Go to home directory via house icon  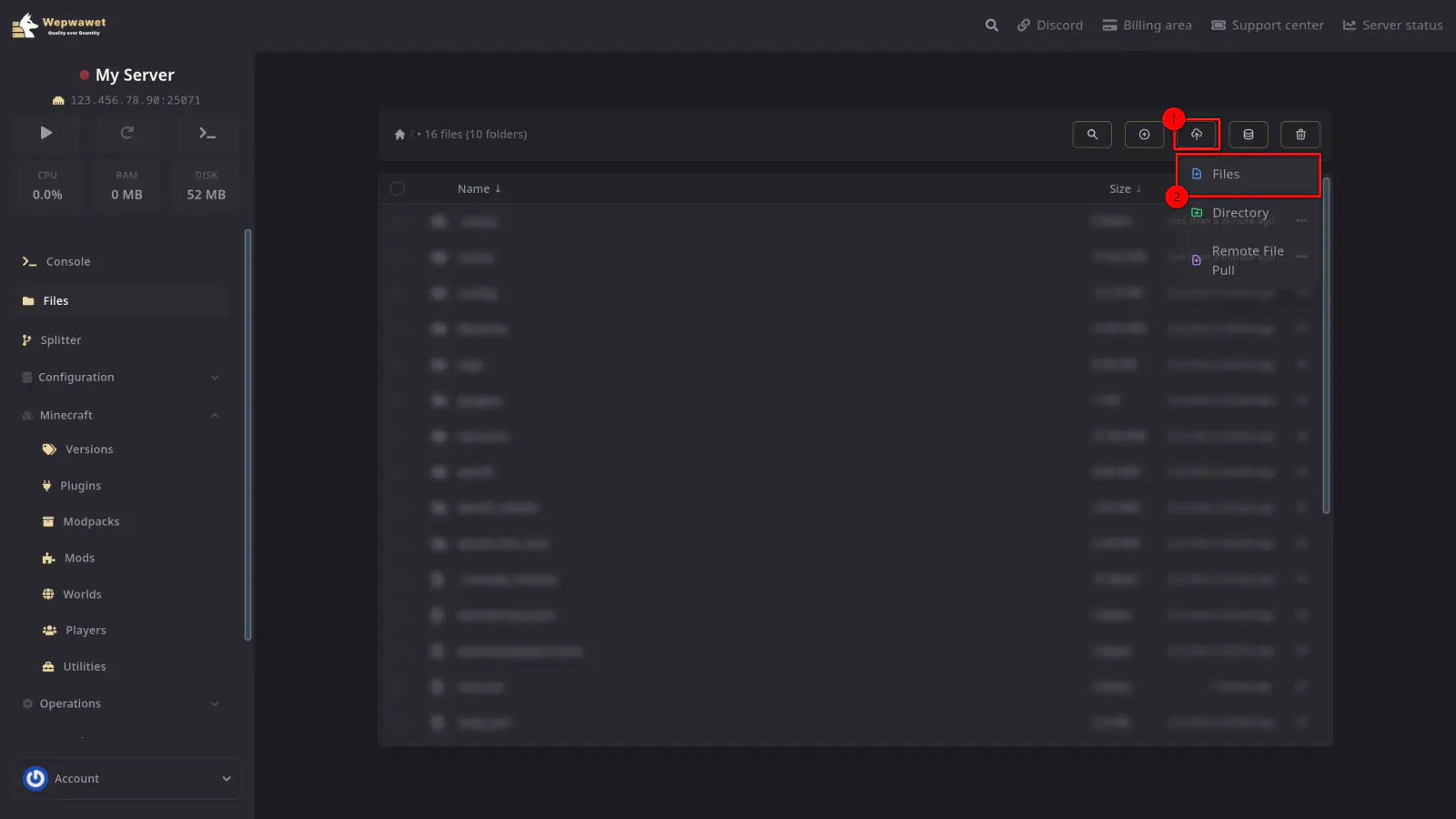pos(399,135)
